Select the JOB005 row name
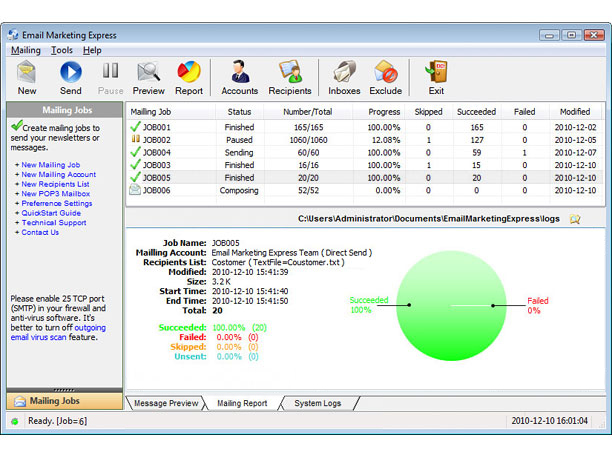Viewport: 612px width, 459px height. tap(157, 178)
